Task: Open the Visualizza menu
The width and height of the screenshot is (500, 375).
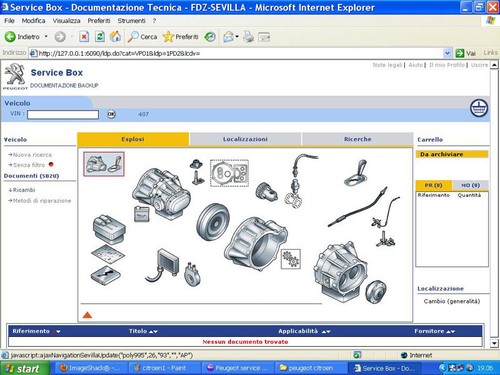Action: click(x=66, y=21)
